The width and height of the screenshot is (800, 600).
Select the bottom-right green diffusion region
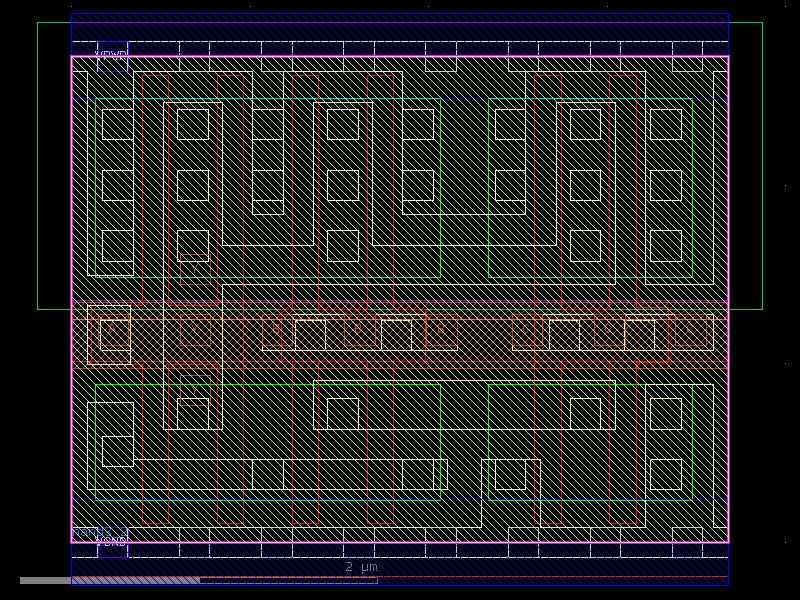[590, 440]
